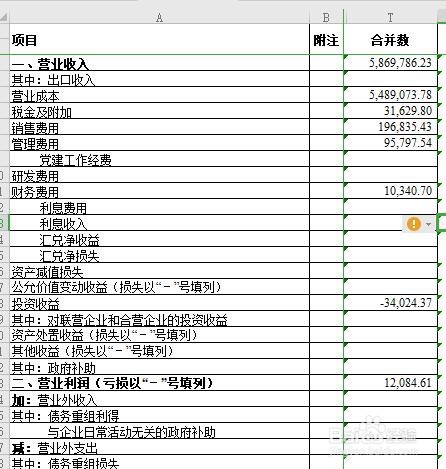This screenshot has height=469, width=446.
Task: Select the 其中：债务重组损失 cell
Action: pyautogui.click(x=160, y=462)
